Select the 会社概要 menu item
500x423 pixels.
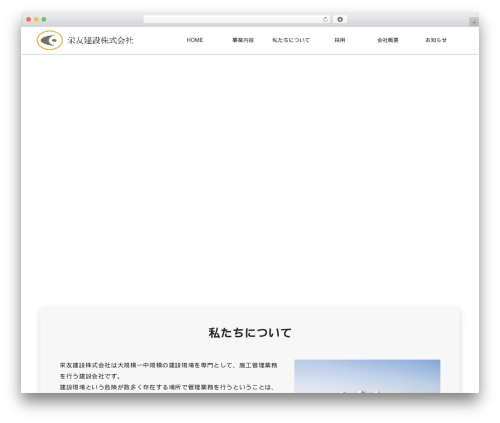click(x=388, y=40)
